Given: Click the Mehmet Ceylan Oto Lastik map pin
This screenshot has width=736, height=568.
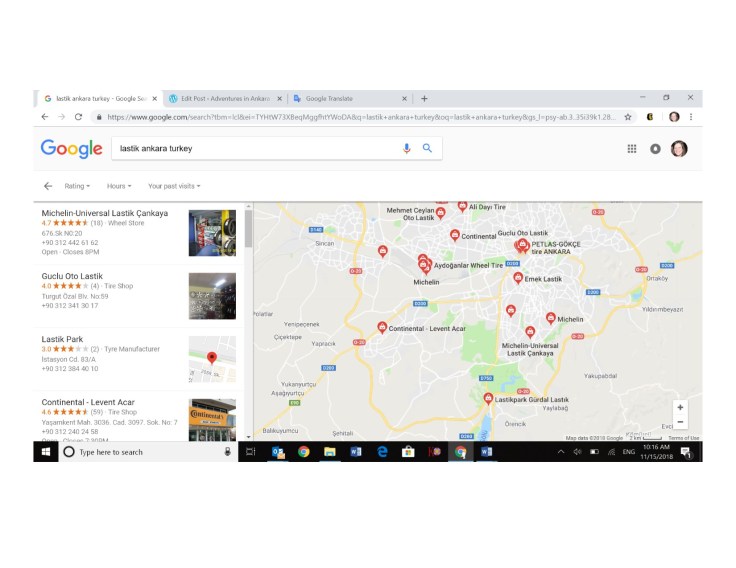Looking at the screenshot, I should tap(440, 213).
